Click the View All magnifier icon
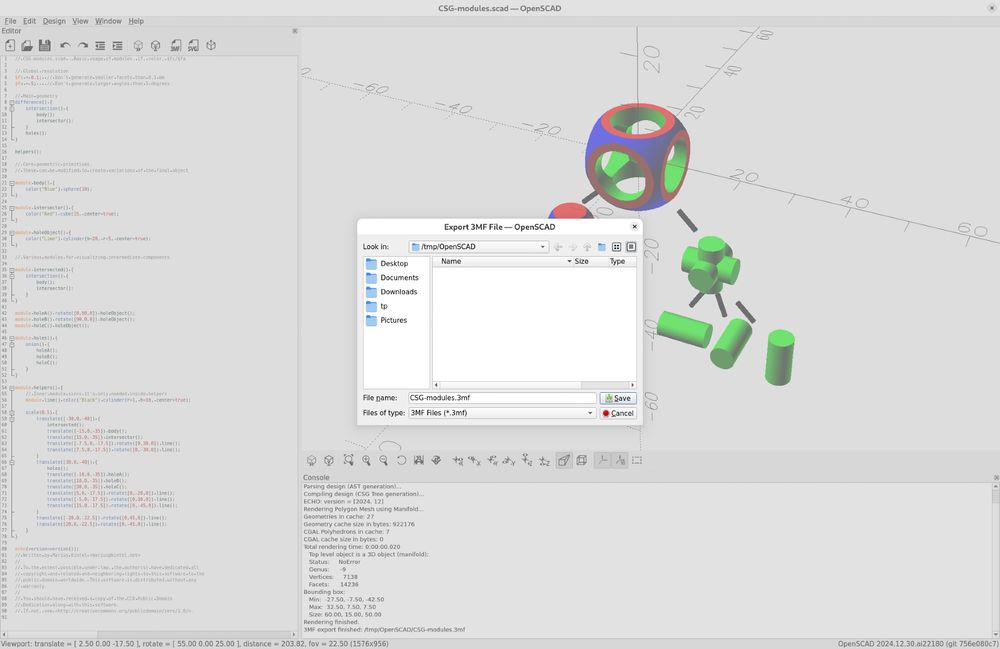The width and height of the screenshot is (1000, 649). point(348,460)
